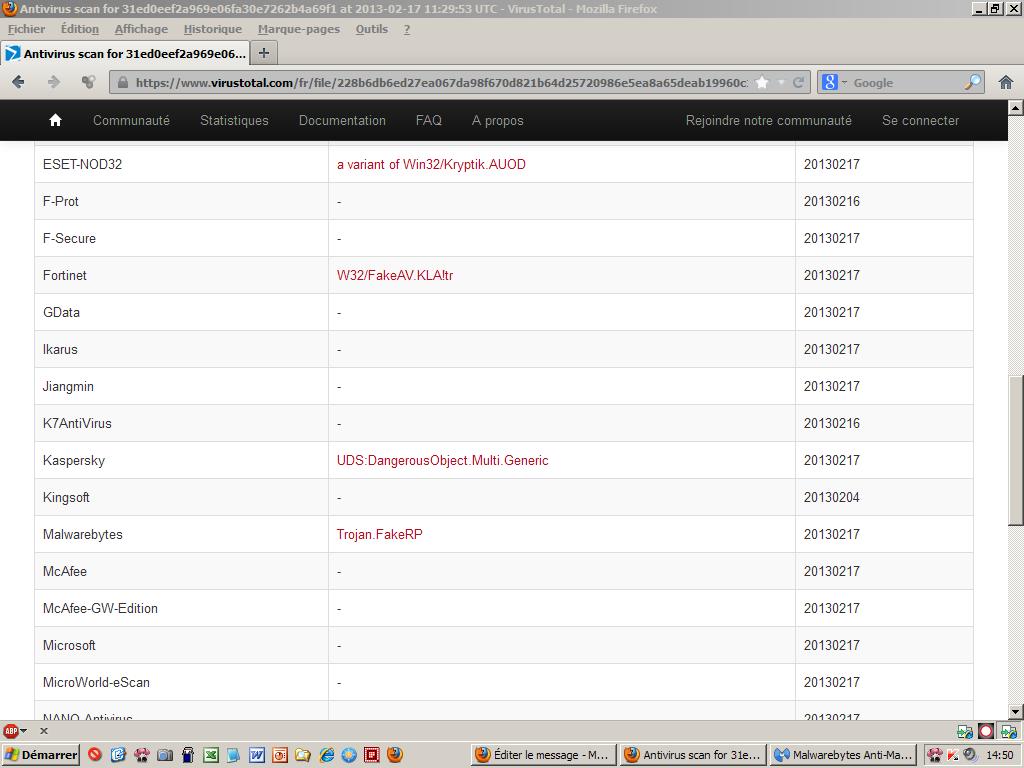Image resolution: width=1024 pixels, height=768 pixels.
Task: Click the Antivirus scan taskbar button
Action: click(693, 755)
